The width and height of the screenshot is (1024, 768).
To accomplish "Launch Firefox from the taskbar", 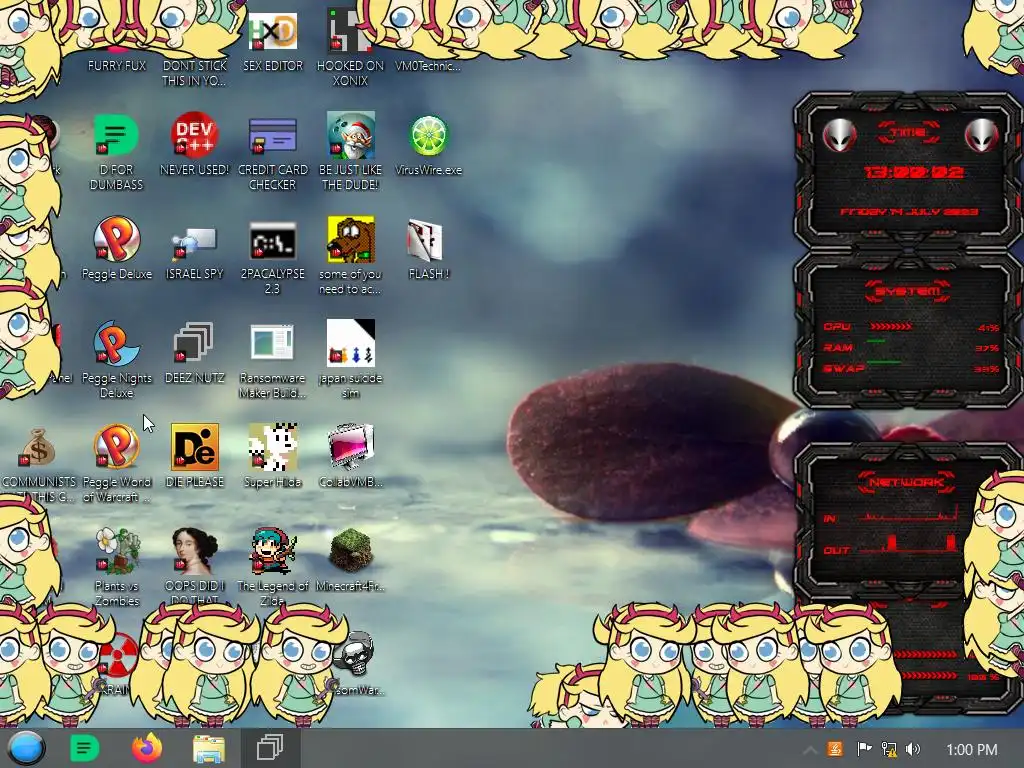I will 147,748.
